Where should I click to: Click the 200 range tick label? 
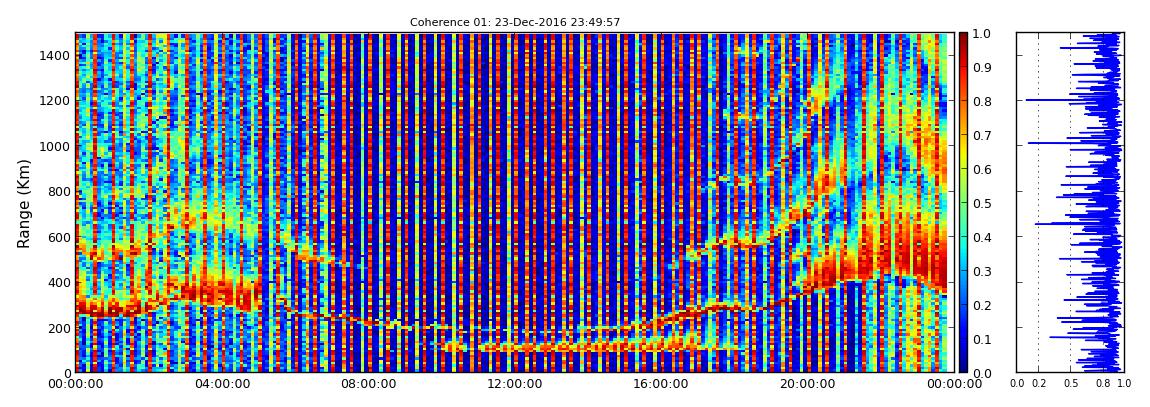click(x=59, y=328)
